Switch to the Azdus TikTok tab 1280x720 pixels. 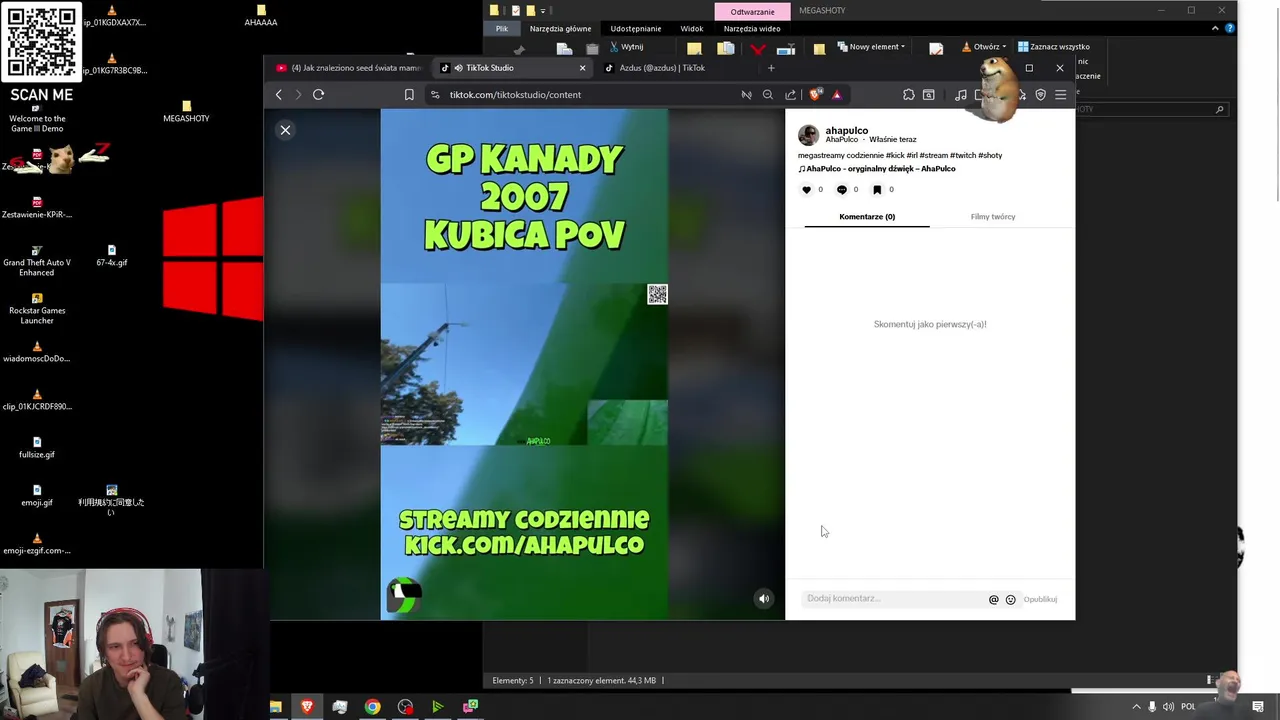coord(662,68)
